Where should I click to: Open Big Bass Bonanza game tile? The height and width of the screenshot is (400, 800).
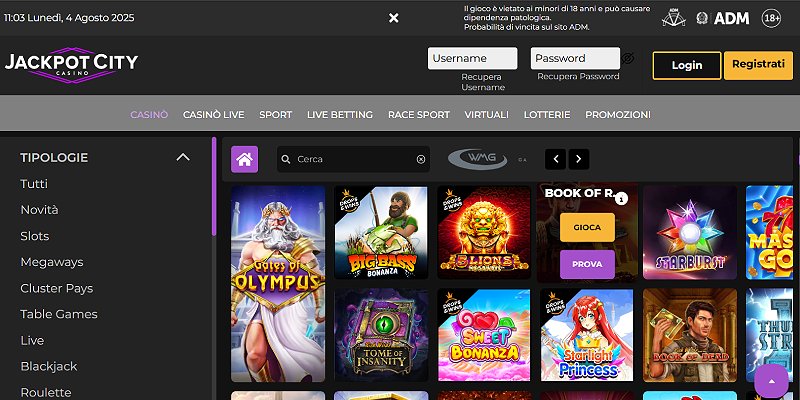tap(381, 233)
